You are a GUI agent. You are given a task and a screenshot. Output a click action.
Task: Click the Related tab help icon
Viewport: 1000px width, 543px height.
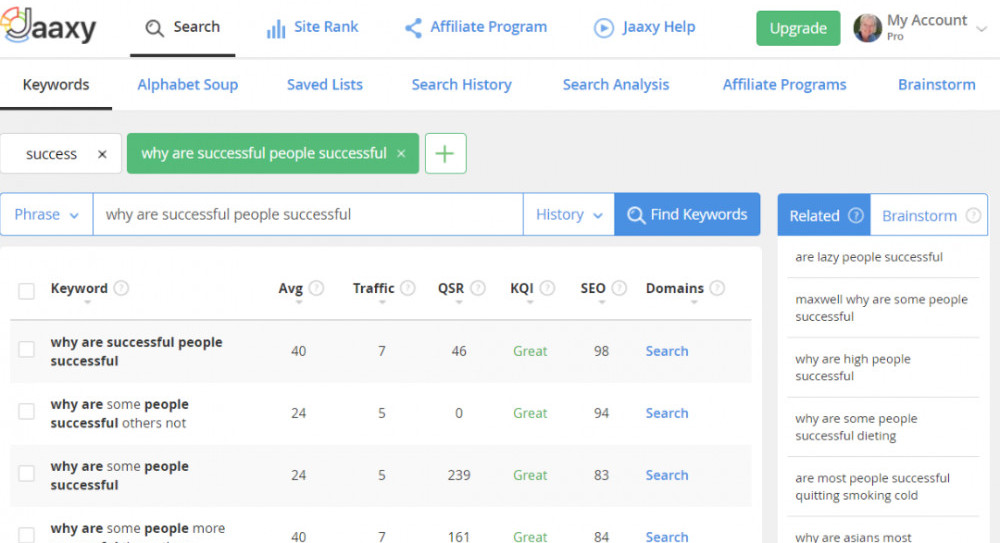click(x=856, y=216)
